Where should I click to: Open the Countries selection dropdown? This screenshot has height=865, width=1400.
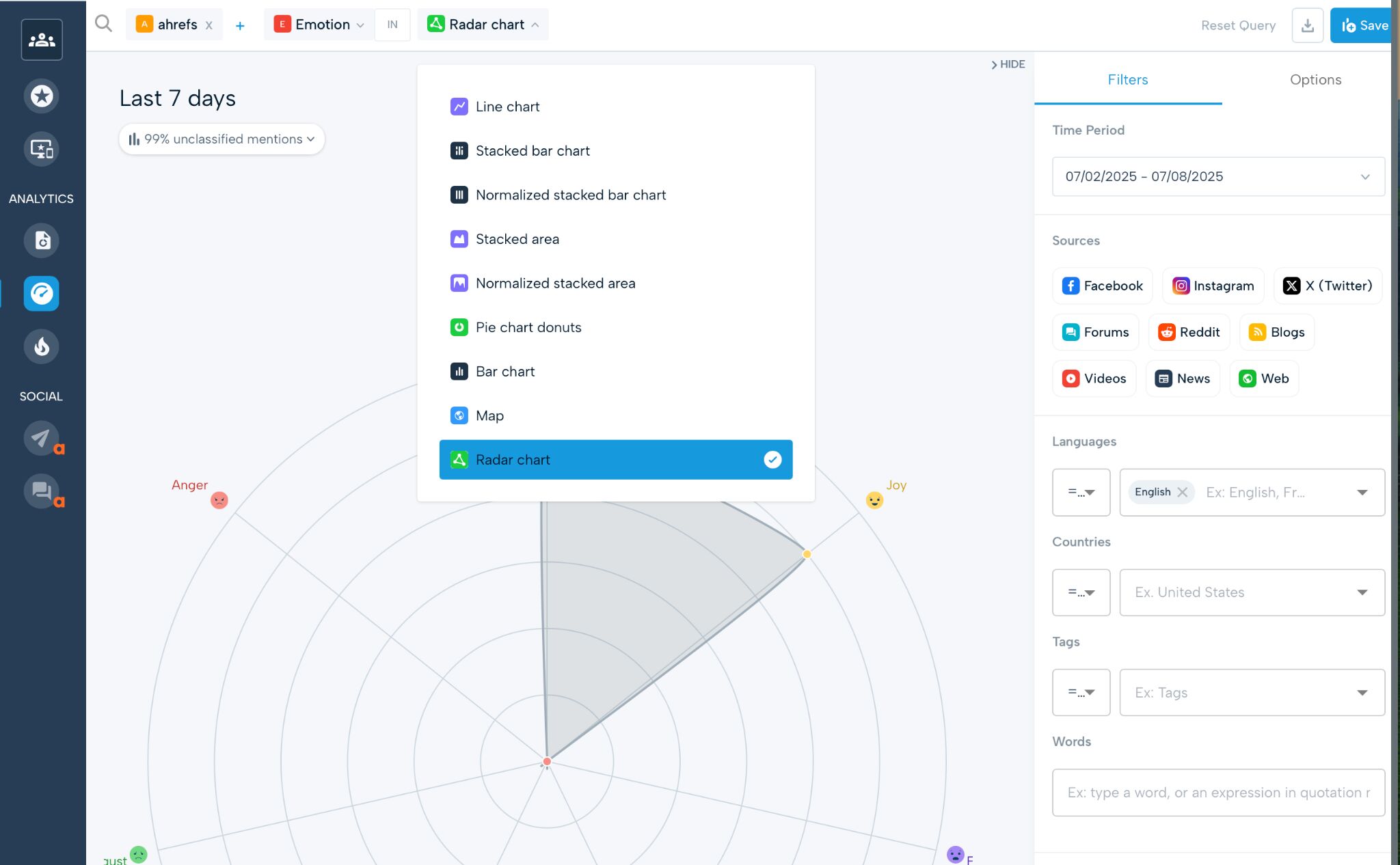(1251, 592)
